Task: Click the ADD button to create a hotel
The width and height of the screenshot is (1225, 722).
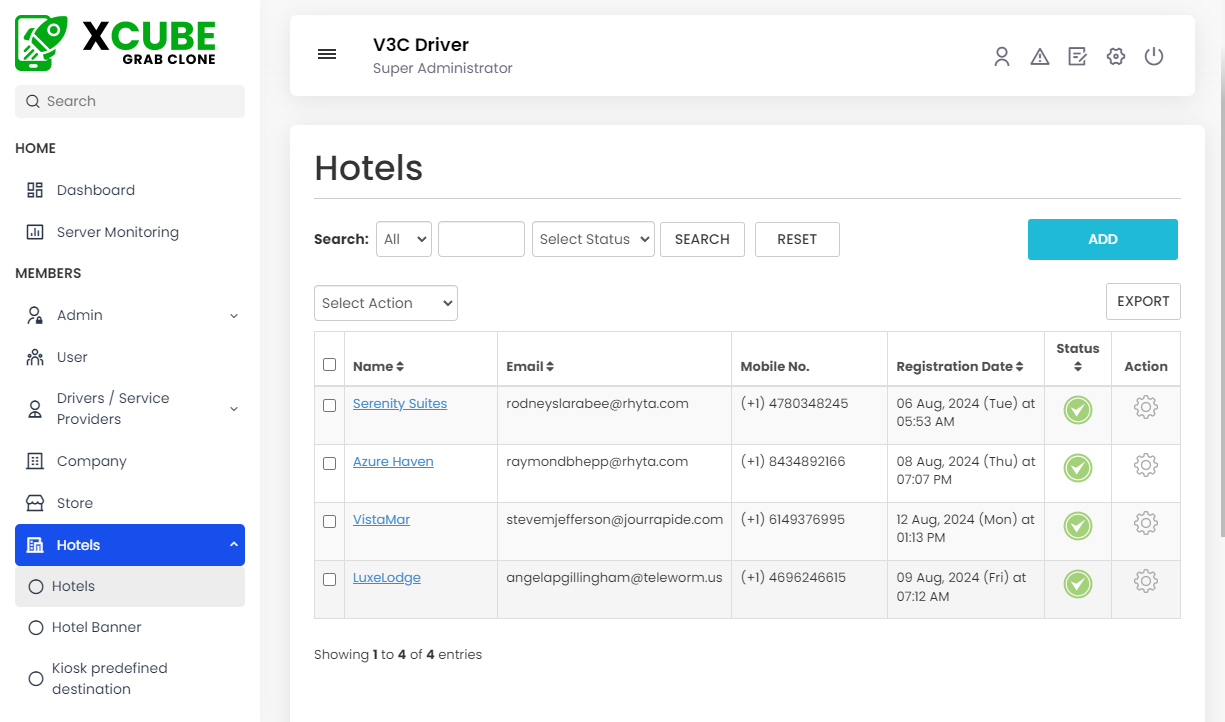Action: point(1102,239)
